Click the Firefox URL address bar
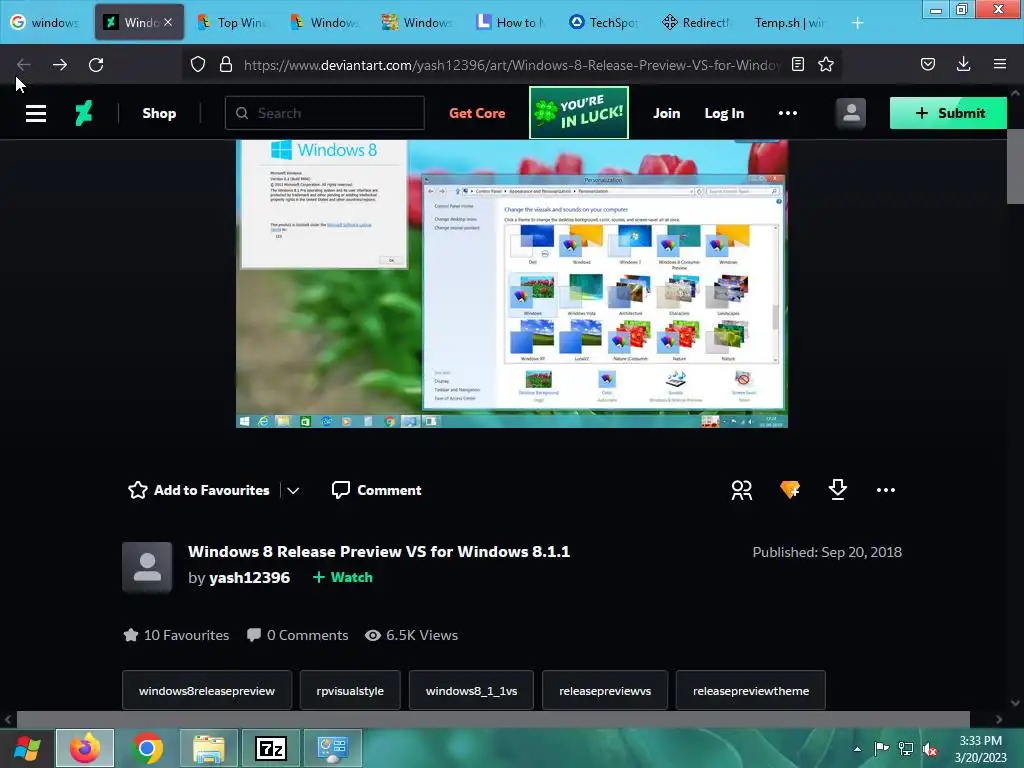Image resolution: width=1024 pixels, height=768 pixels. point(512,64)
